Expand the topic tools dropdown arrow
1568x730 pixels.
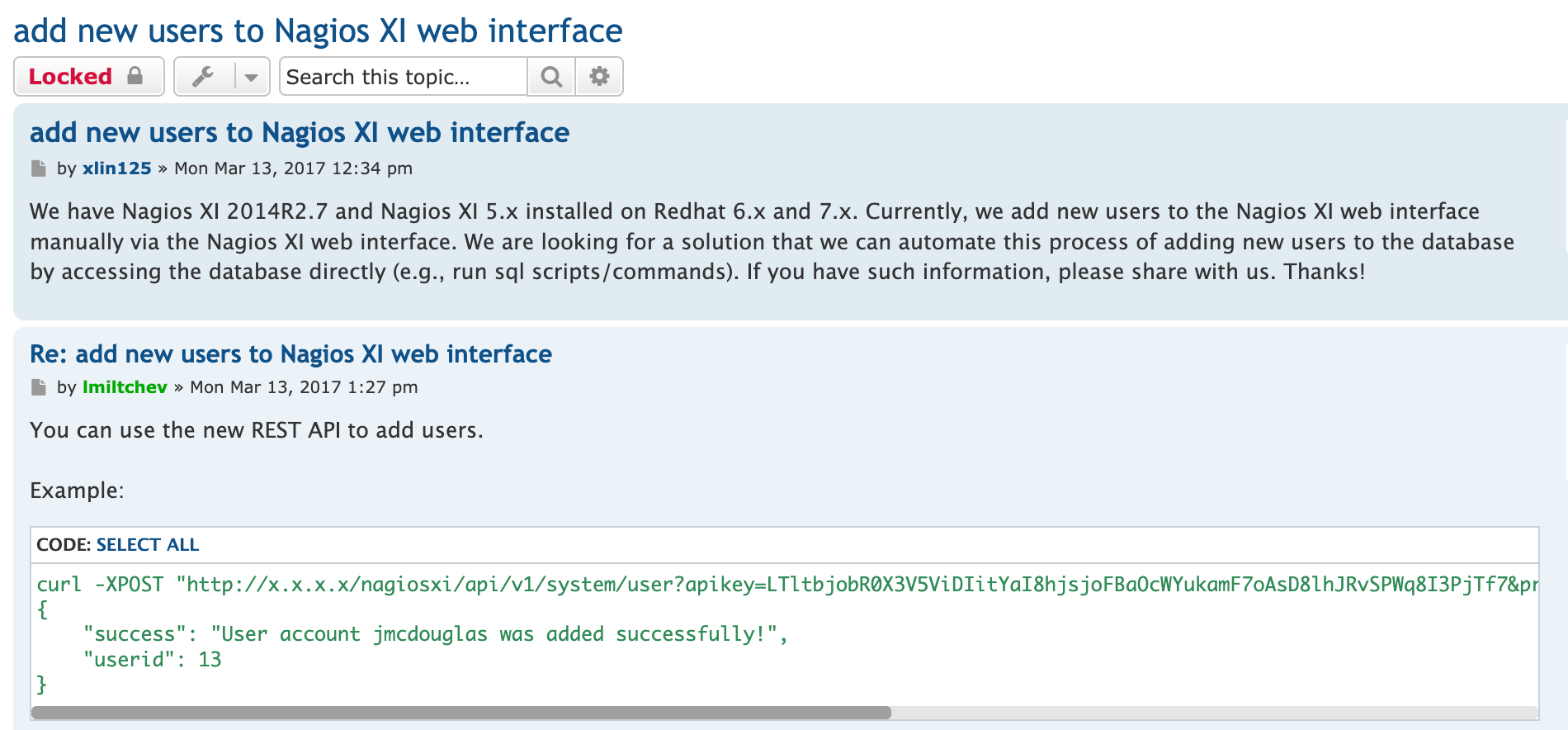tap(252, 77)
